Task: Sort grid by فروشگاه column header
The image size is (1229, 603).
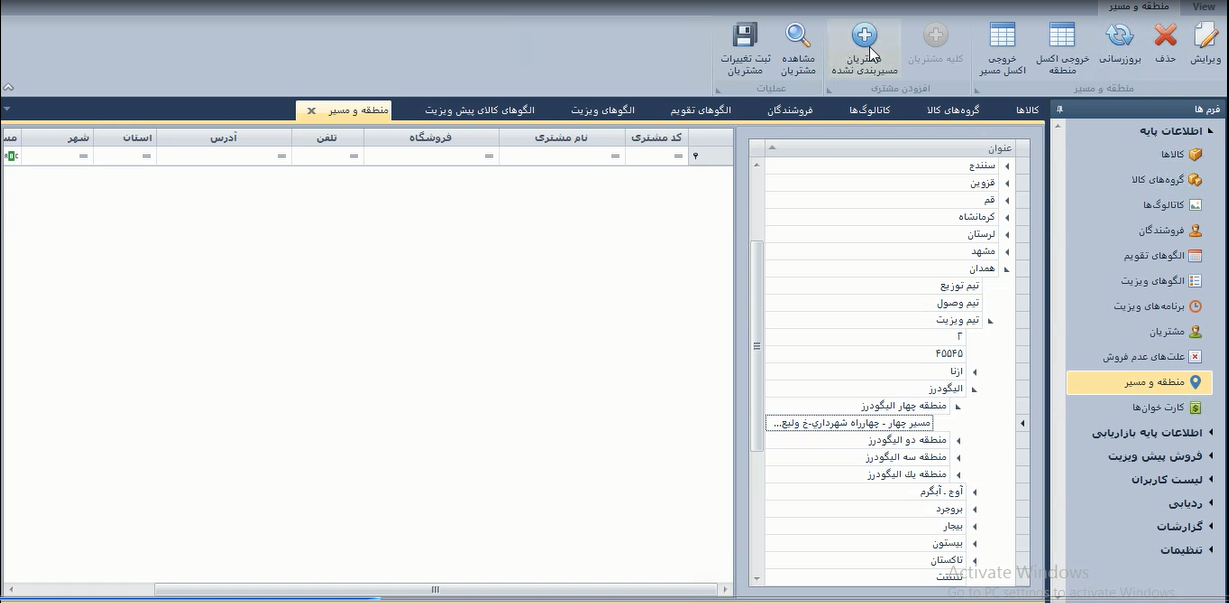Action: tap(431, 137)
